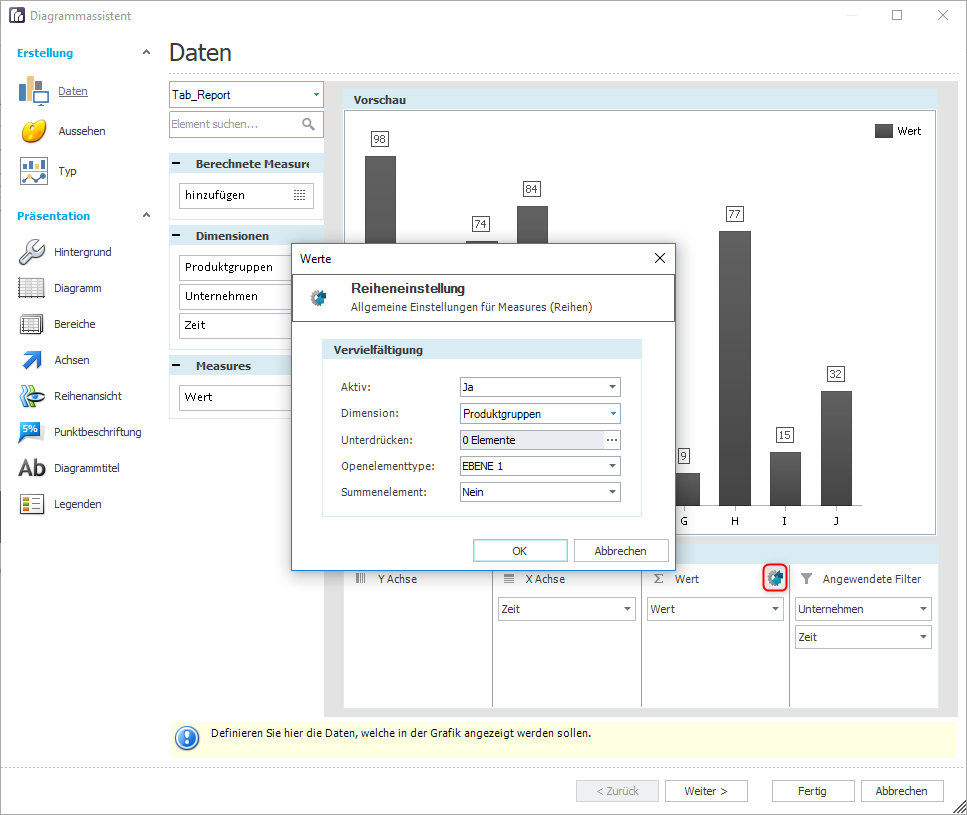Confirm the Werte dialog with OK

[520, 551]
